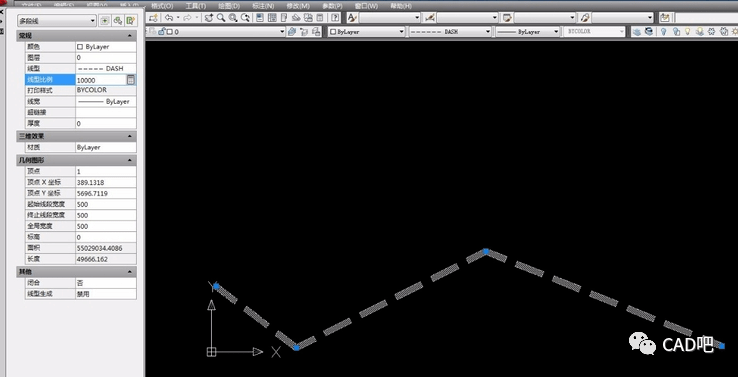The width and height of the screenshot is (738, 377).
Task: Click the blue grip at lowest polyline vertex
Action: click(x=297, y=348)
